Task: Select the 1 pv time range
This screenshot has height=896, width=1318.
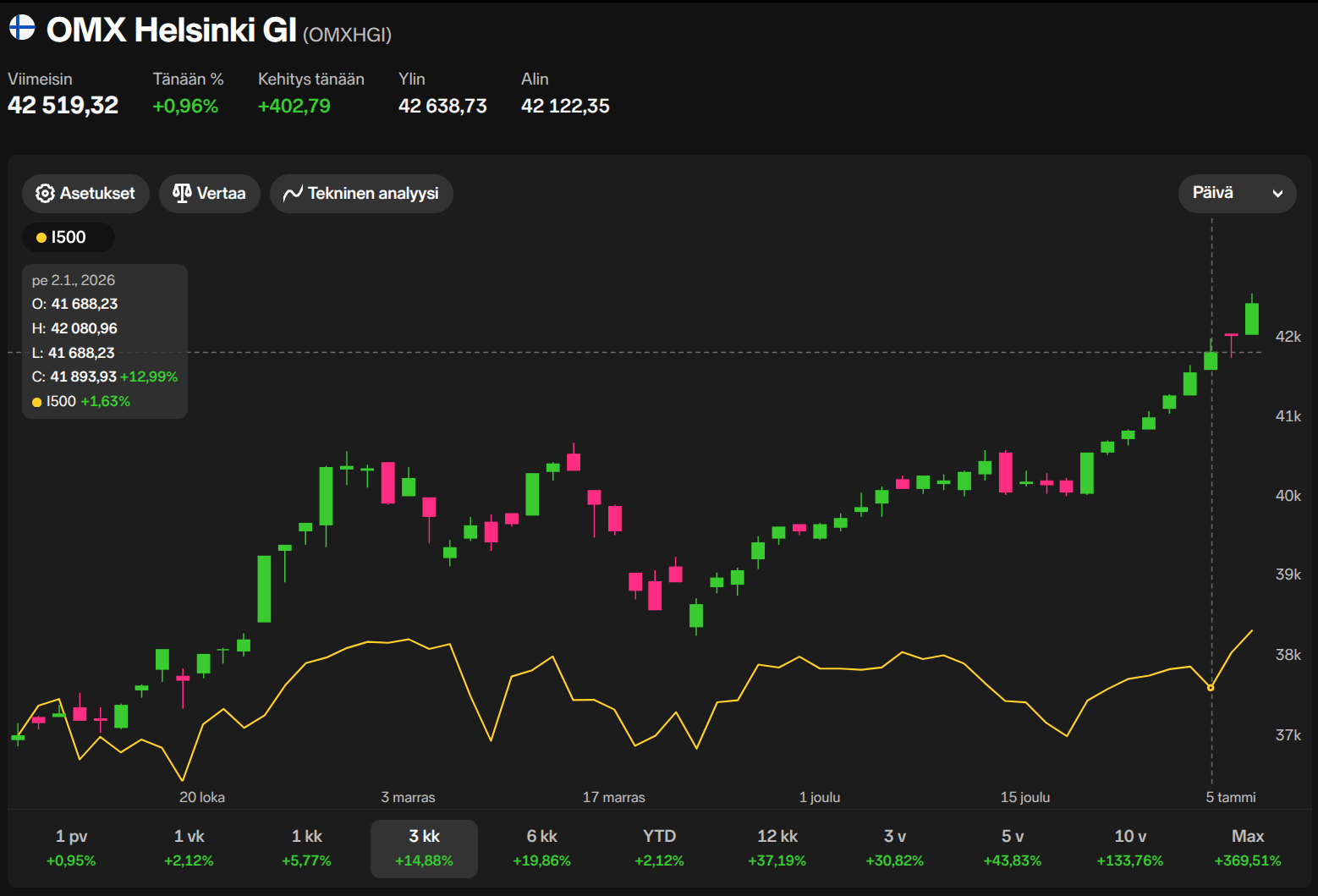Action: [71, 848]
